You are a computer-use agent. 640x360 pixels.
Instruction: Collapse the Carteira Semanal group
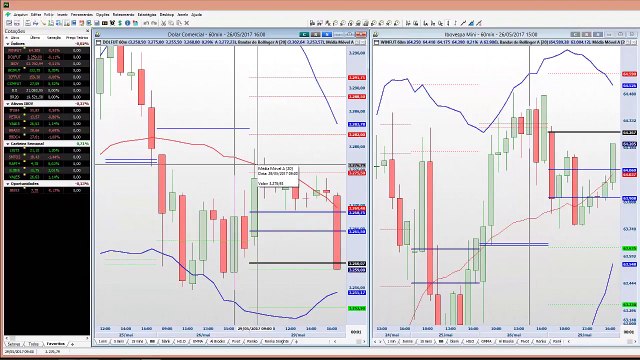point(8,144)
